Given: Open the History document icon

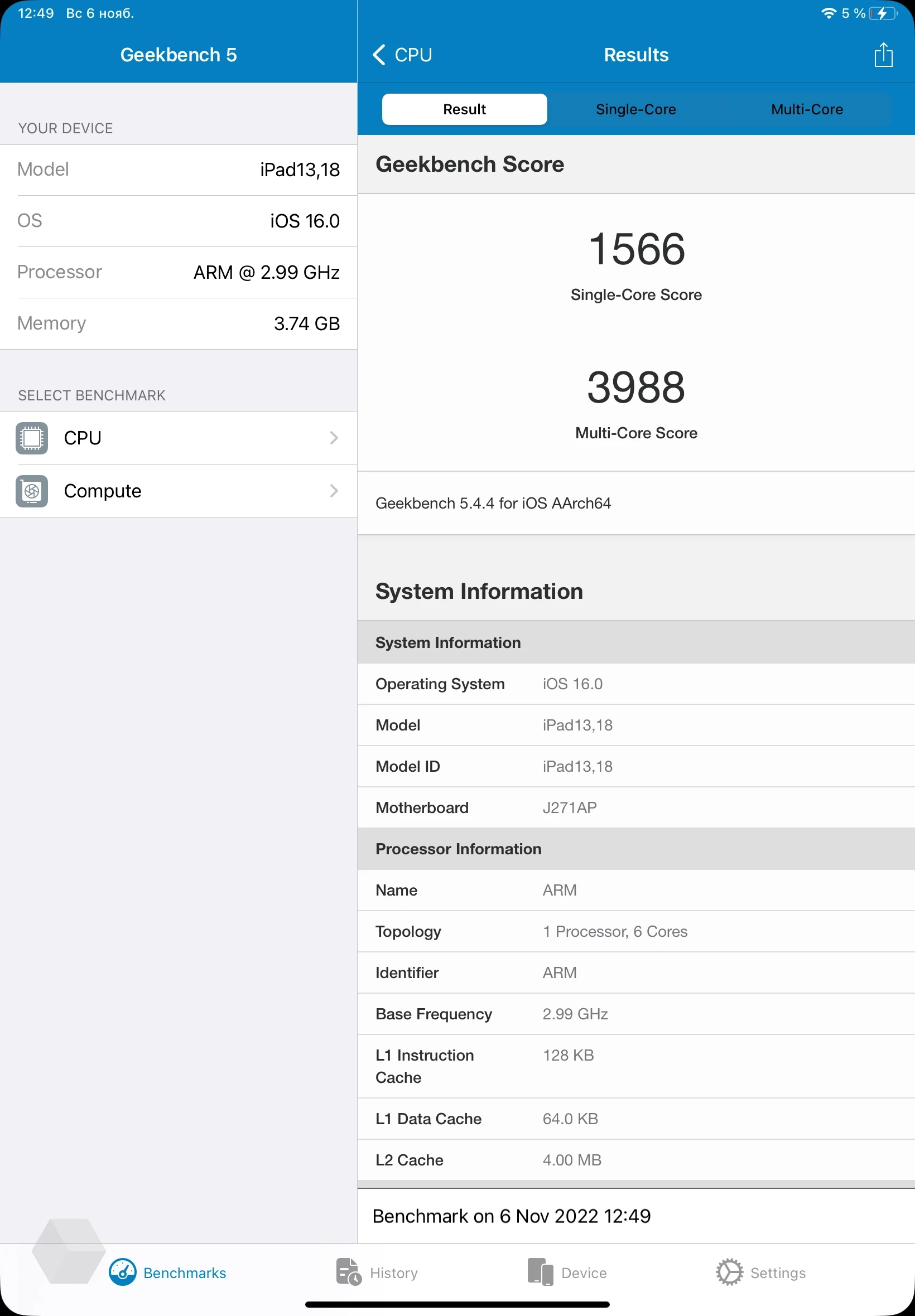Looking at the screenshot, I should [348, 1272].
